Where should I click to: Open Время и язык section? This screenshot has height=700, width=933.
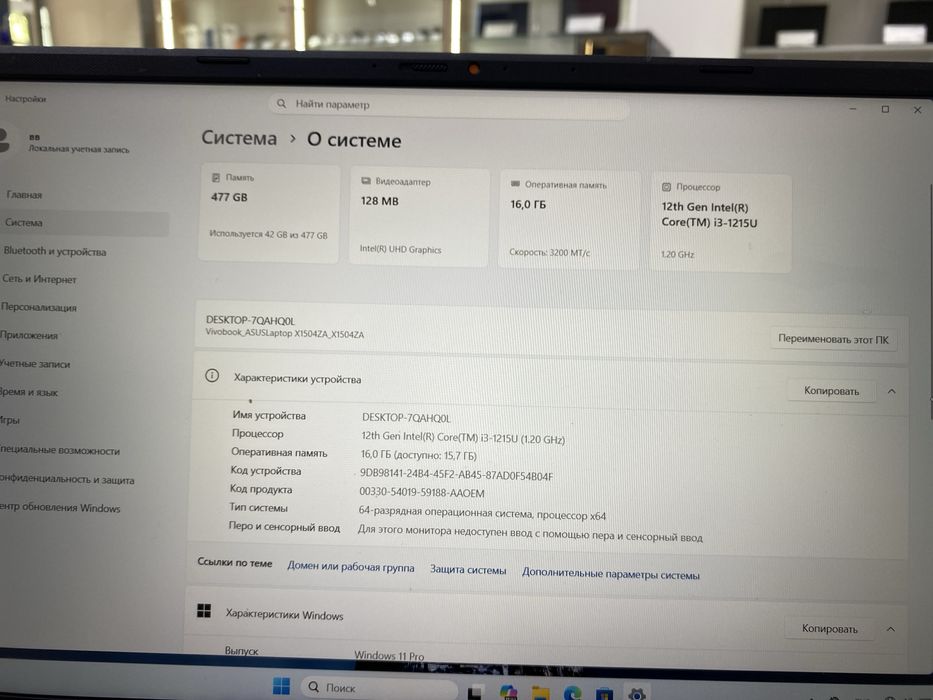point(29,392)
